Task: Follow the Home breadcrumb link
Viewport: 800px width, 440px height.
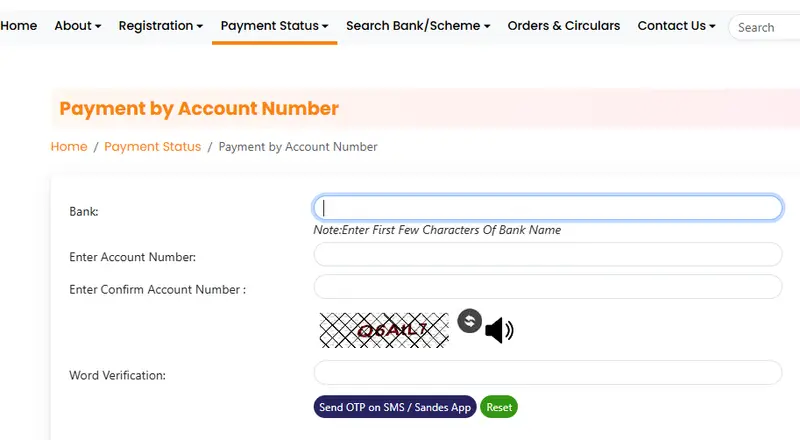Action: click(x=69, y=147)
